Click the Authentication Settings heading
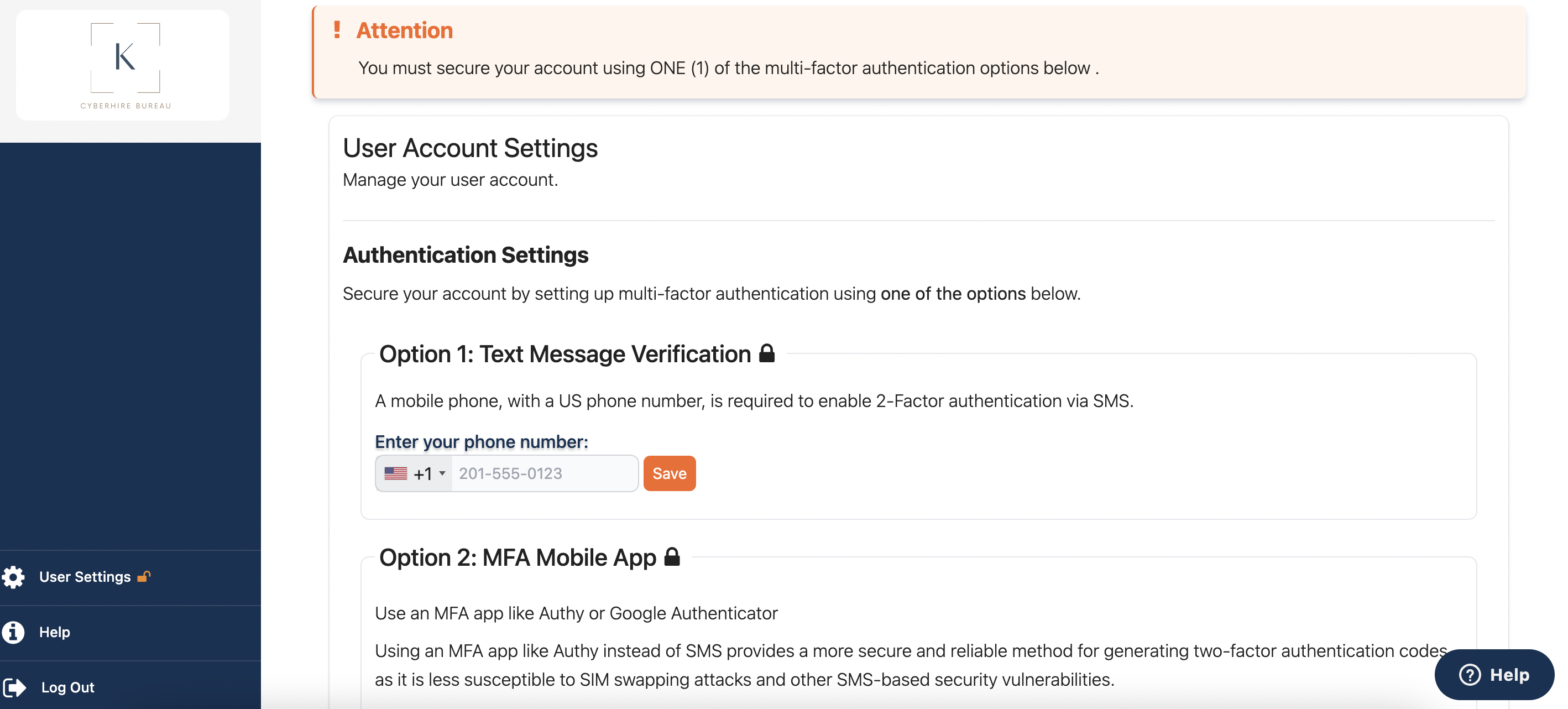Screen dimensions: 1568x709 point(466,254)
